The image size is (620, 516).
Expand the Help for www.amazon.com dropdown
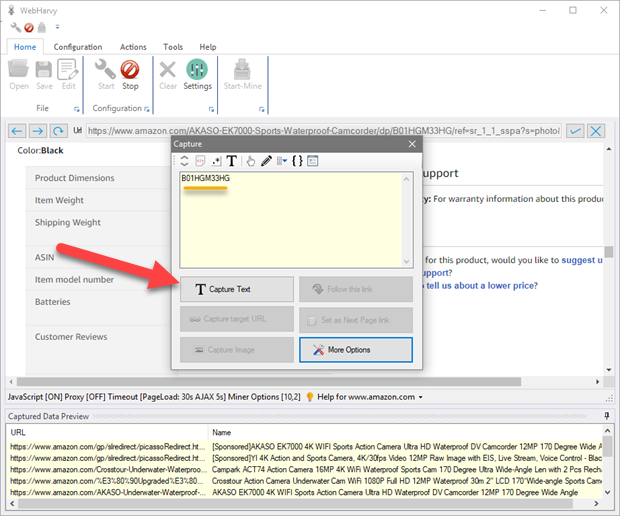coord(421,397)
